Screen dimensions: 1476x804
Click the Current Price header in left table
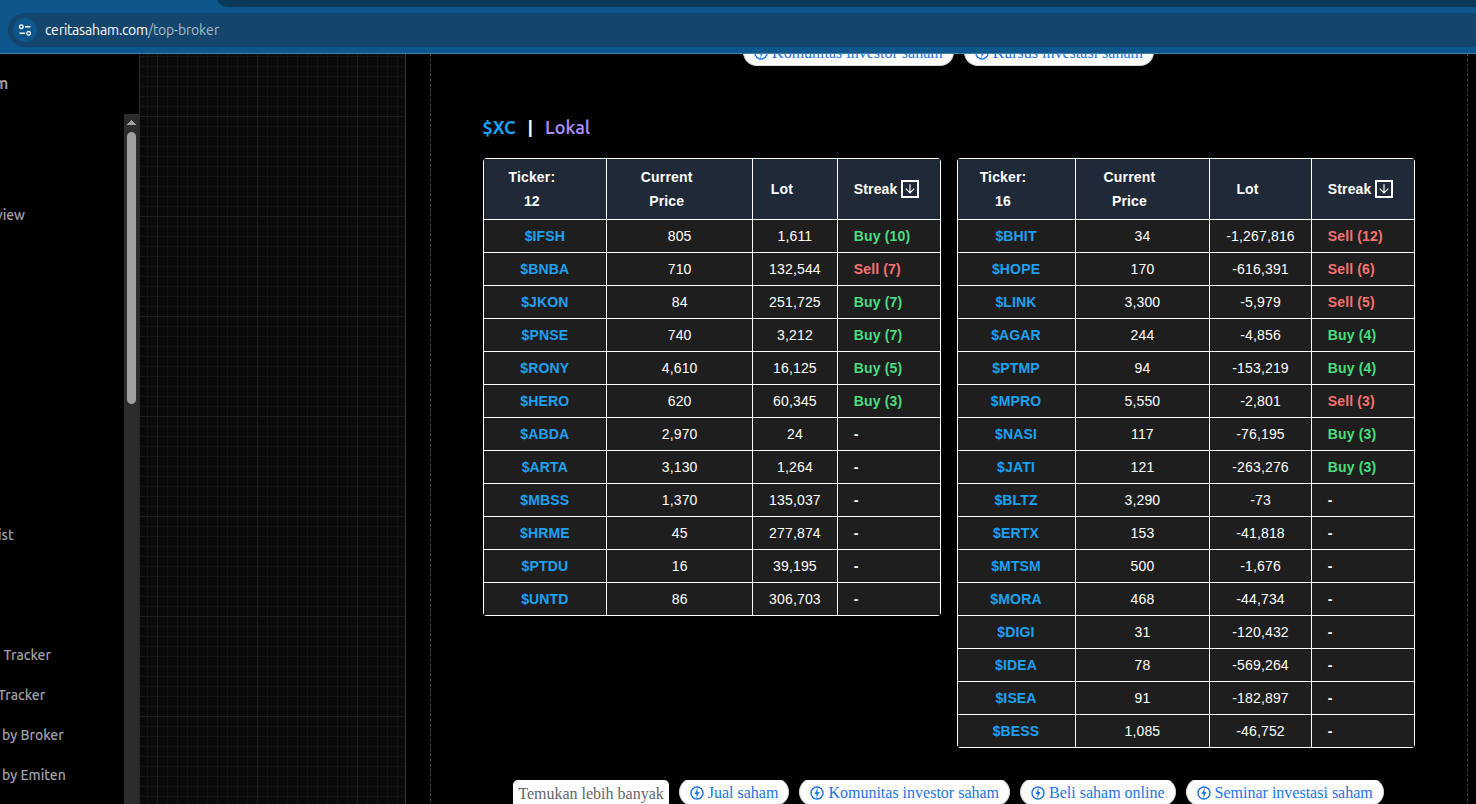666,189
